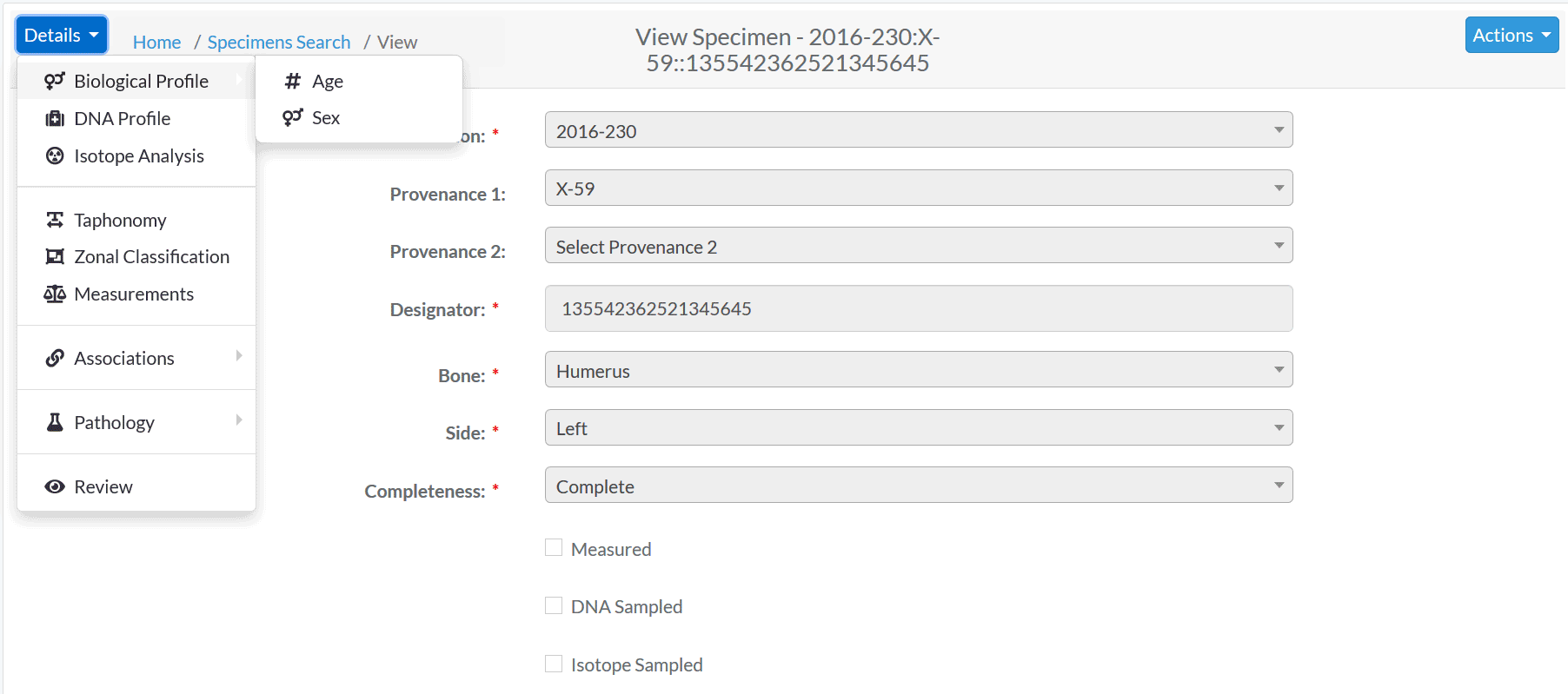
Task: Click the Review eye icon
Action: 55,486
